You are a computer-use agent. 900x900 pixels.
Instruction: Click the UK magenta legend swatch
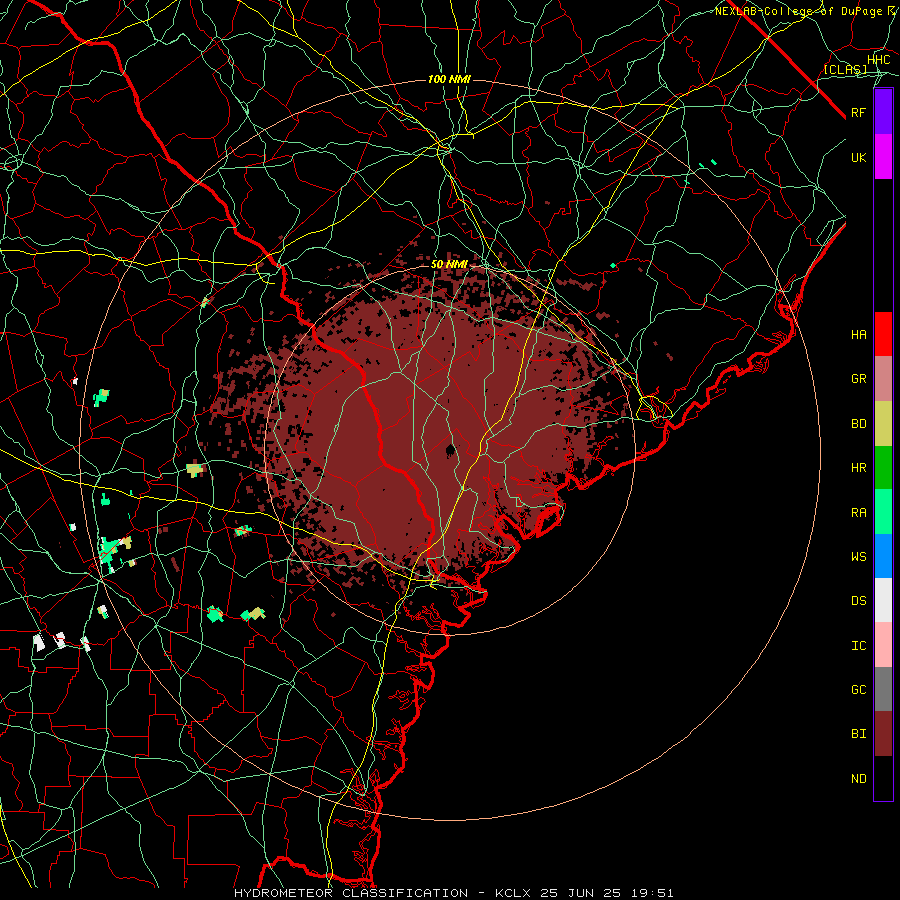click(x=883, y=157)
